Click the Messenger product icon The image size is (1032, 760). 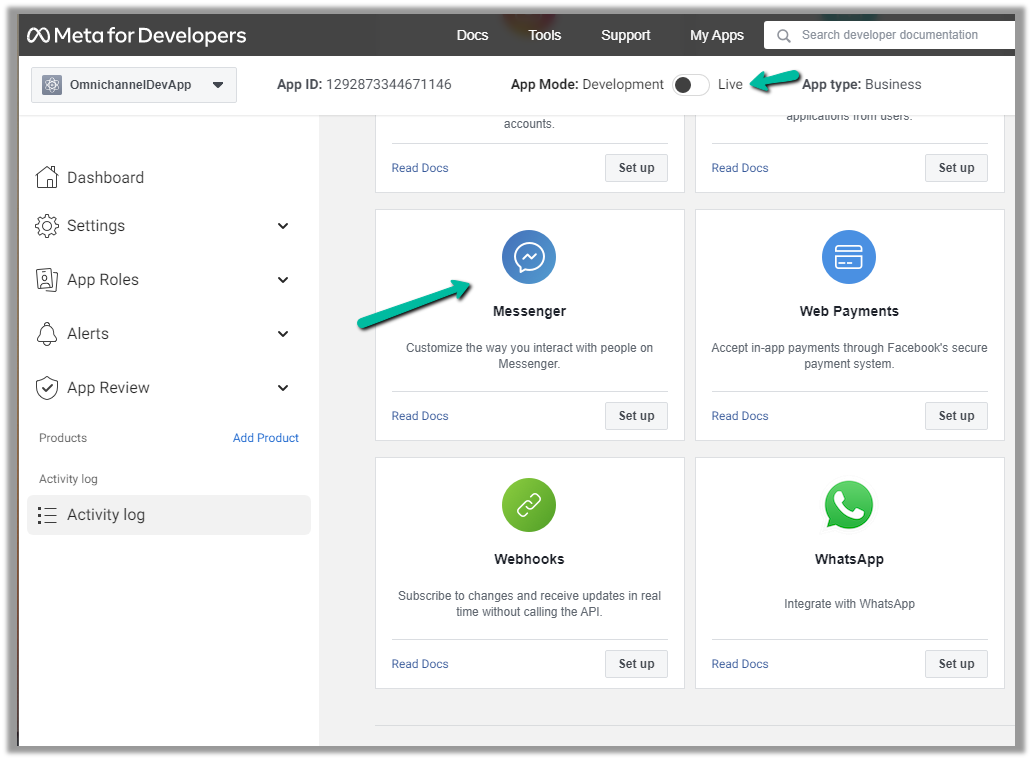529,258
